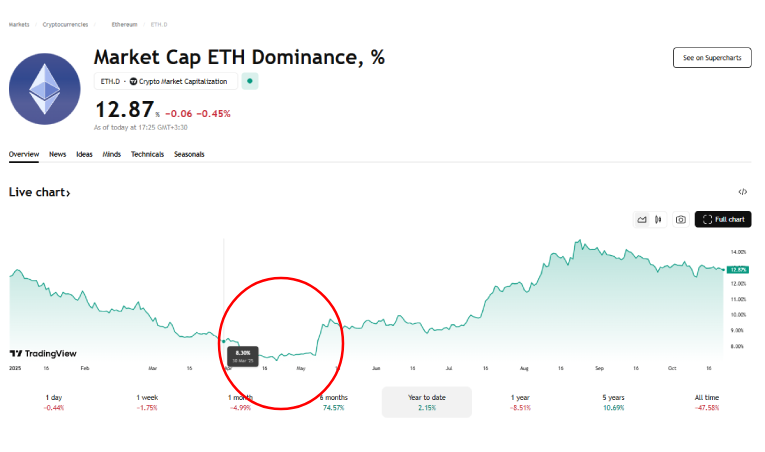This screenshot has width=765, height=452.
Task: Open ETH.D Crypto Market Capitalization selector
Action: (165, 81)
